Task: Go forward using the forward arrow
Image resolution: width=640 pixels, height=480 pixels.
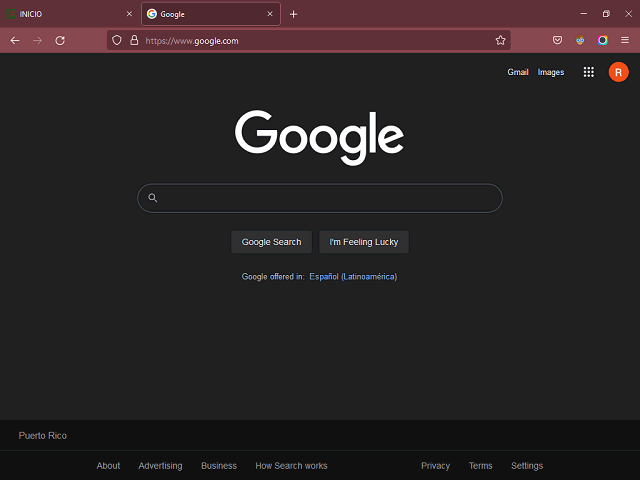Action: tap(38, 40)
